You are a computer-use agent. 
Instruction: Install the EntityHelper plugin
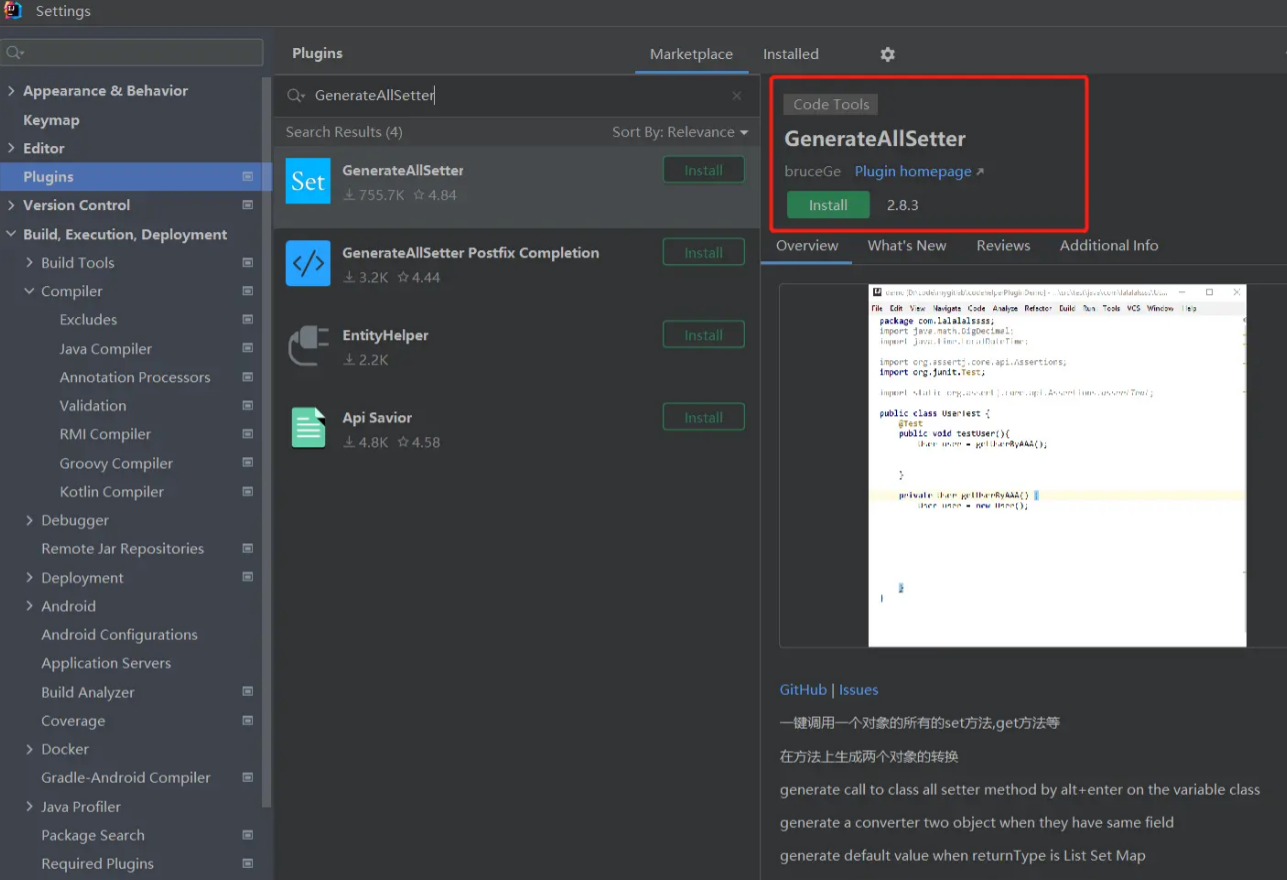click(703, 335)
